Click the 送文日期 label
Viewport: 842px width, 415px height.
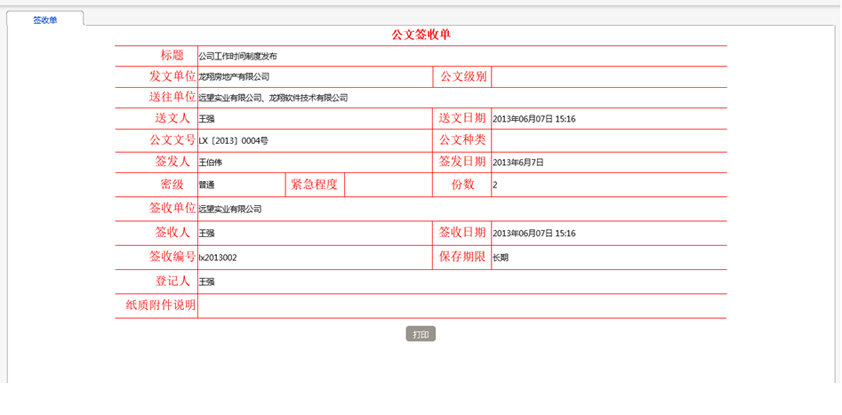pyautogui.click(x=462, y=118)
